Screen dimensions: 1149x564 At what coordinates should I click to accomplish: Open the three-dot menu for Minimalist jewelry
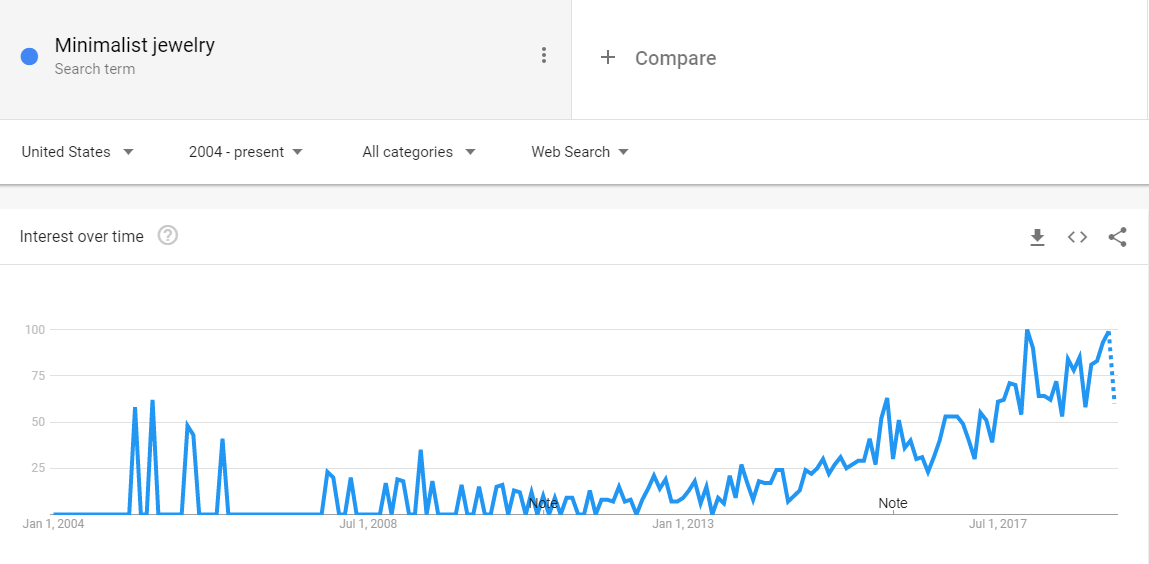(x=543, y=56)
